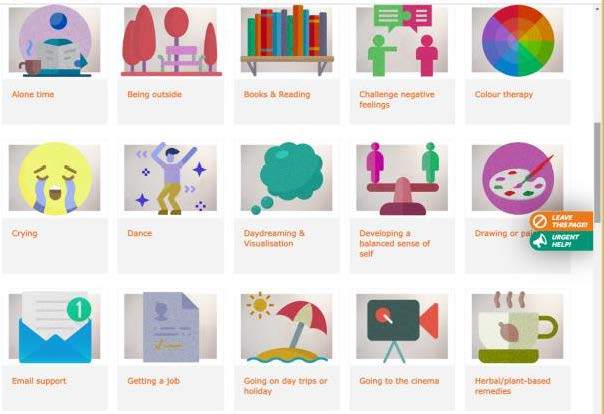Click the Urgent Help button
The image size is (604, 414).
point(561,241)
